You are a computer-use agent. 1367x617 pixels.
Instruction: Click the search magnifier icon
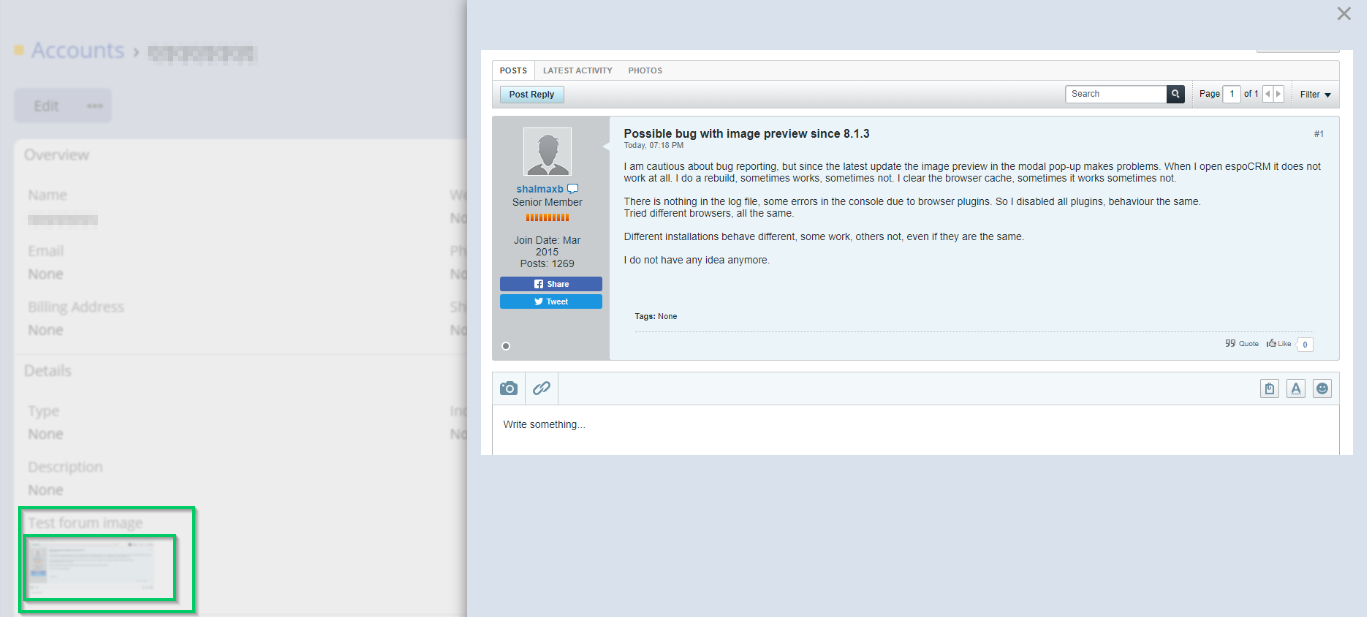tap(1176, 94)
